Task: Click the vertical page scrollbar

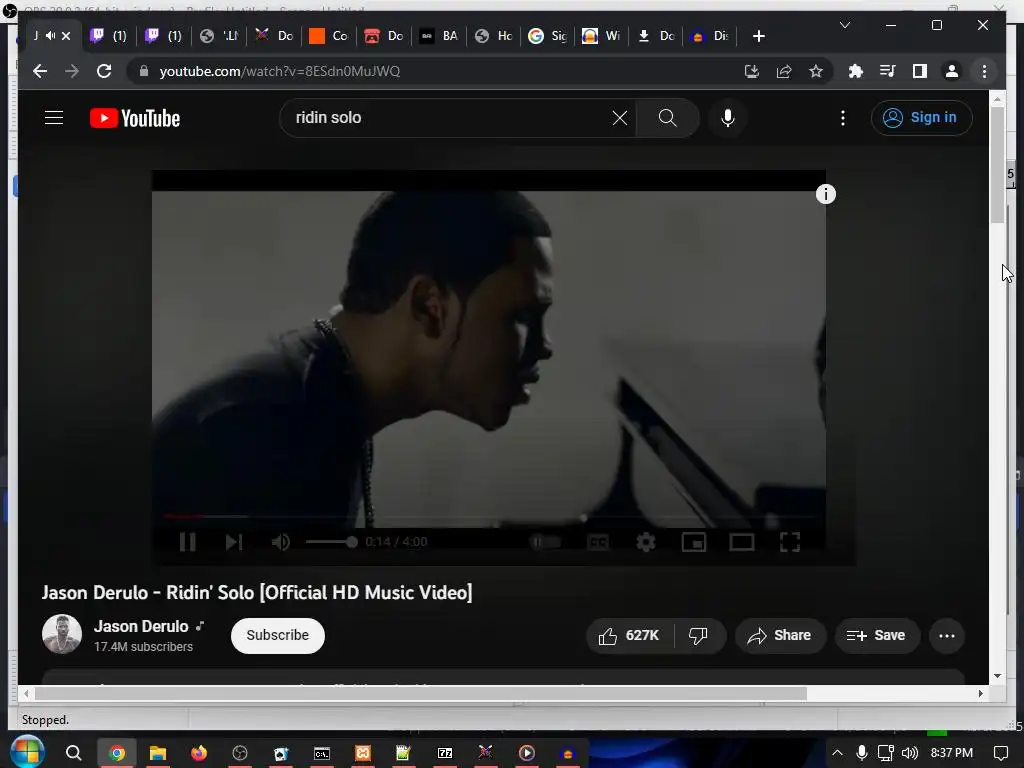Action: point(997,167)
